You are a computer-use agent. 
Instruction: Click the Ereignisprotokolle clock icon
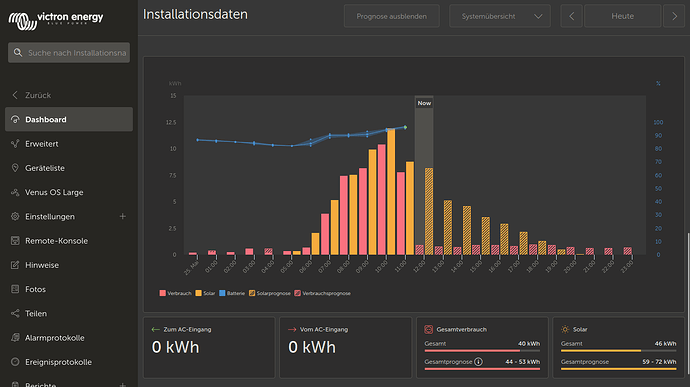tap(15, 361)
